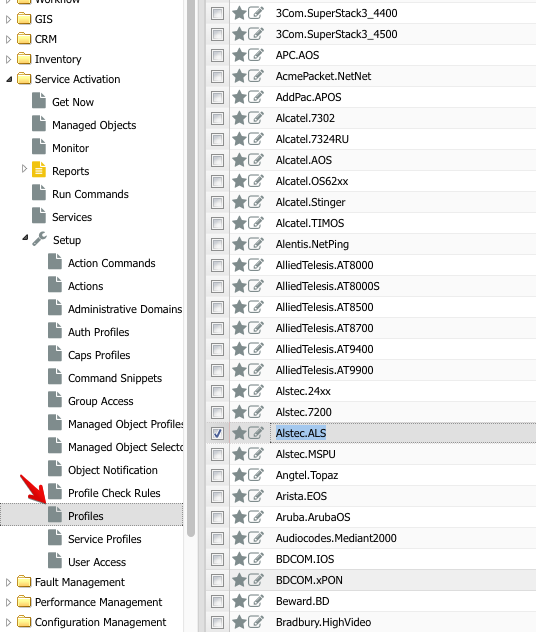
Task: Click star icon for BDCOM.xPON
Action: pyautogui.click(x=239, y=580)
